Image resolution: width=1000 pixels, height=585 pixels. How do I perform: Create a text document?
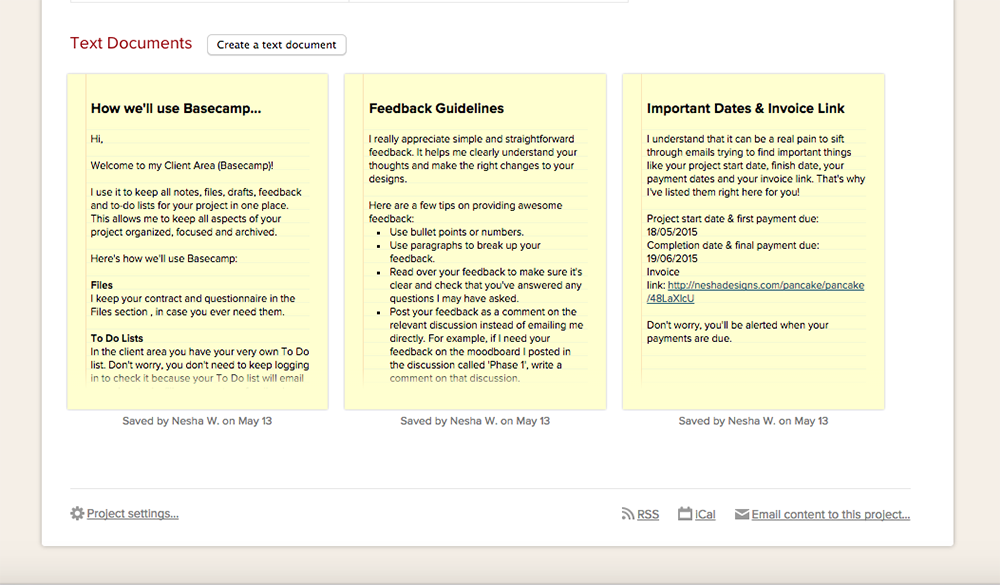tap(277, 45)
